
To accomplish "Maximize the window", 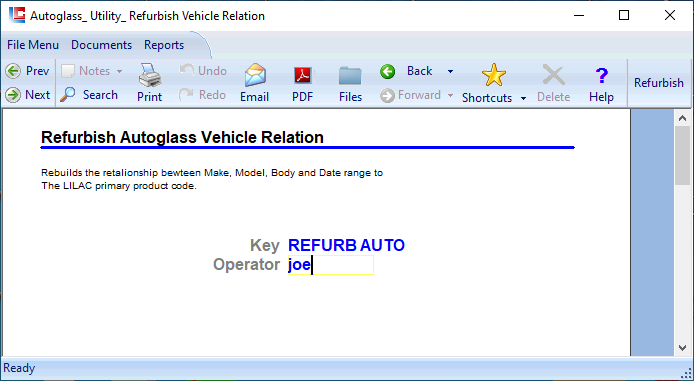I will [x=624, y=15].
